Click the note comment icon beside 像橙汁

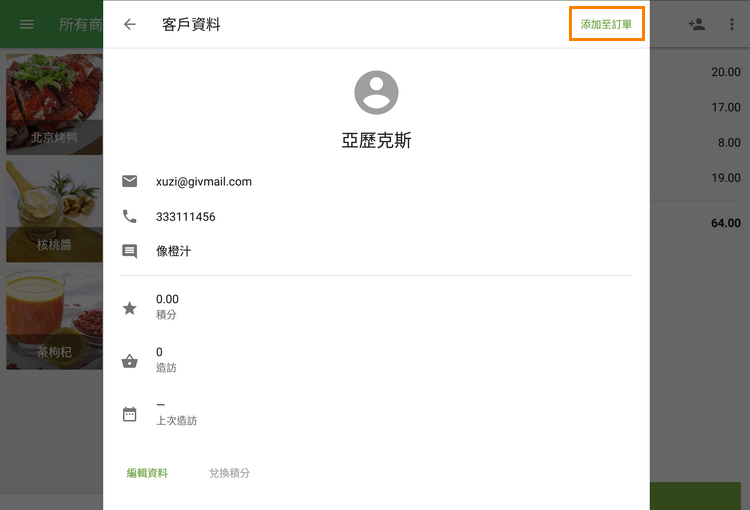pyautogui.click(x=130, y=251)
